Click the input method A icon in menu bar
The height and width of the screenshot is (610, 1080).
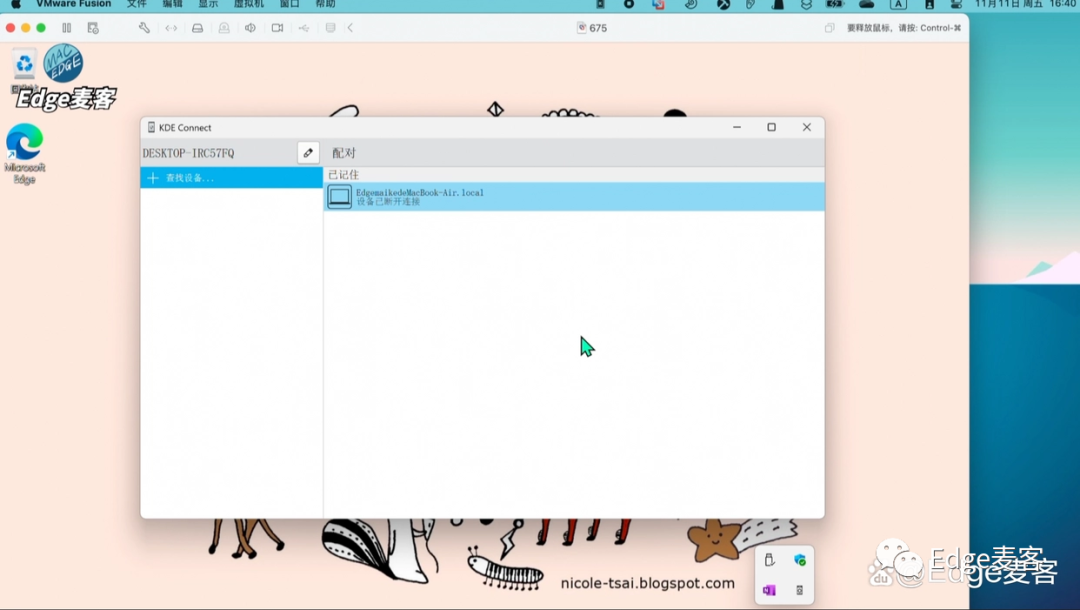(898, 4)
